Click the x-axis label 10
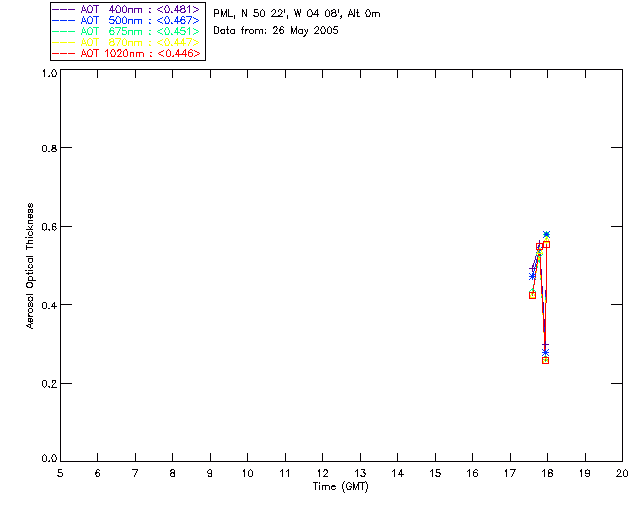The height and width of the screenshot is (512, 640). [248, 473]
